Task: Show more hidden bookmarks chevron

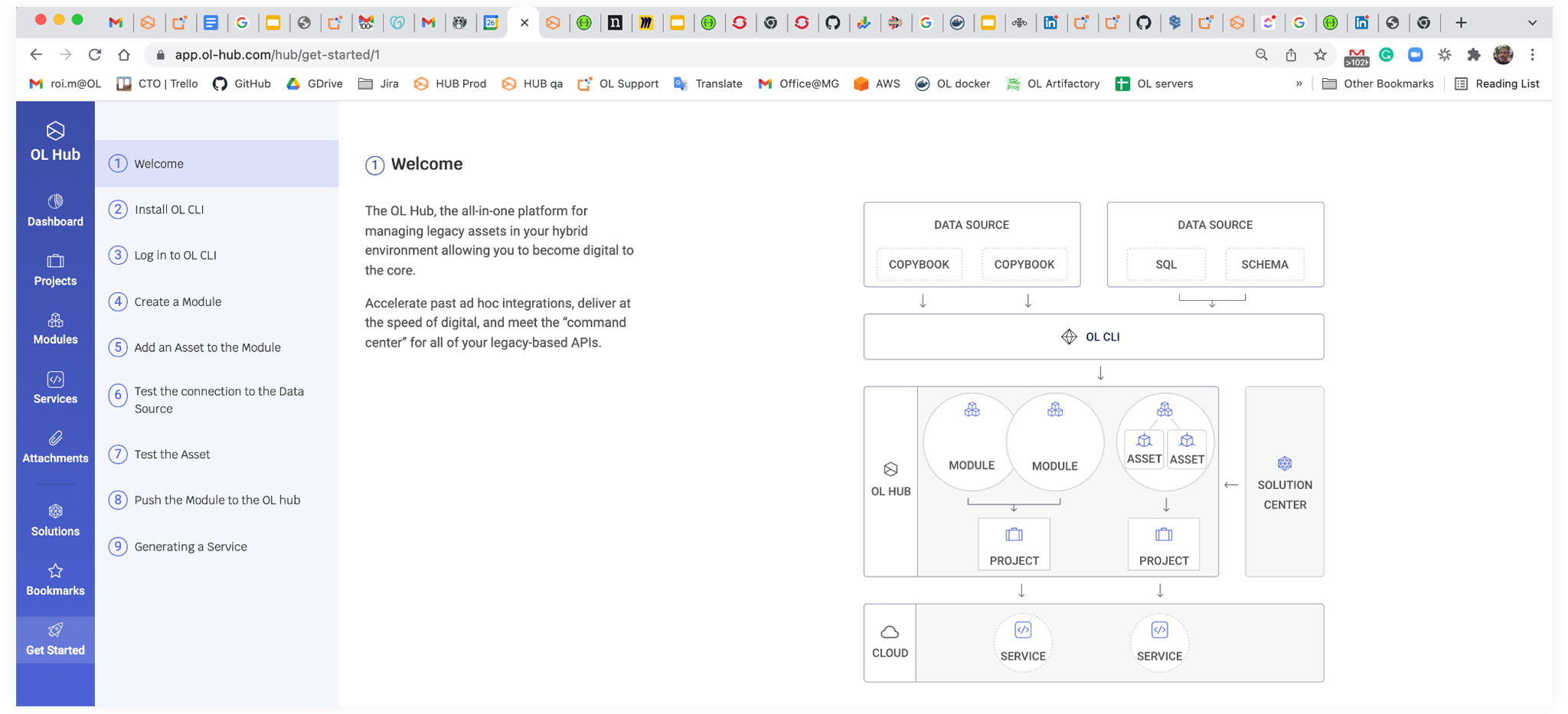Action: [x=1299, y=83]
